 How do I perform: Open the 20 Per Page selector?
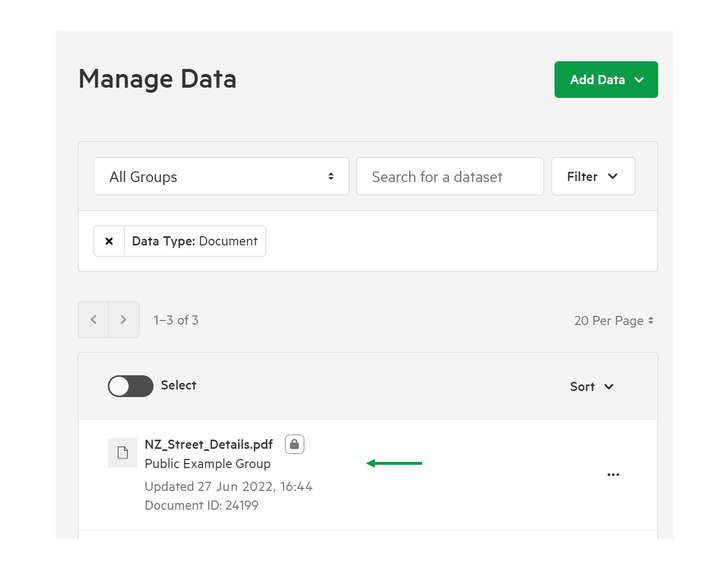pyautogui.click(x=614, y=321)
